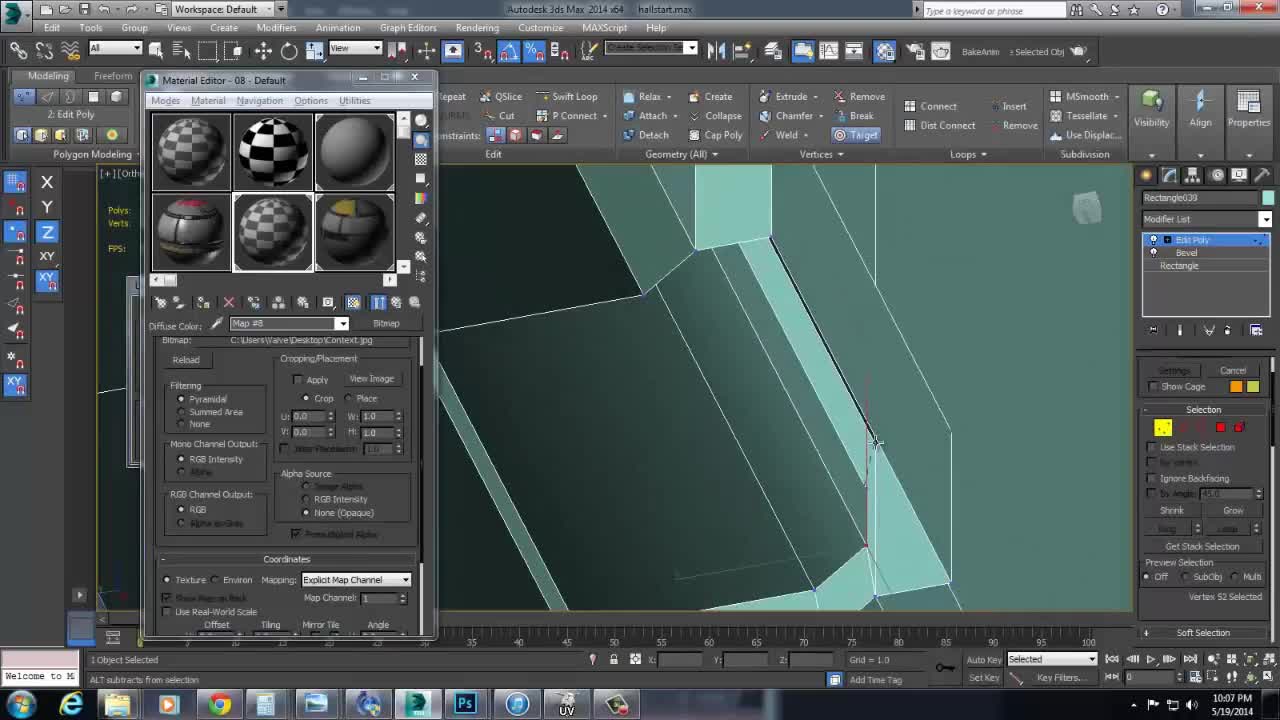Open the selection filter All dropdown
This screenshot has height=720, width=1280.
click(115, 48)
